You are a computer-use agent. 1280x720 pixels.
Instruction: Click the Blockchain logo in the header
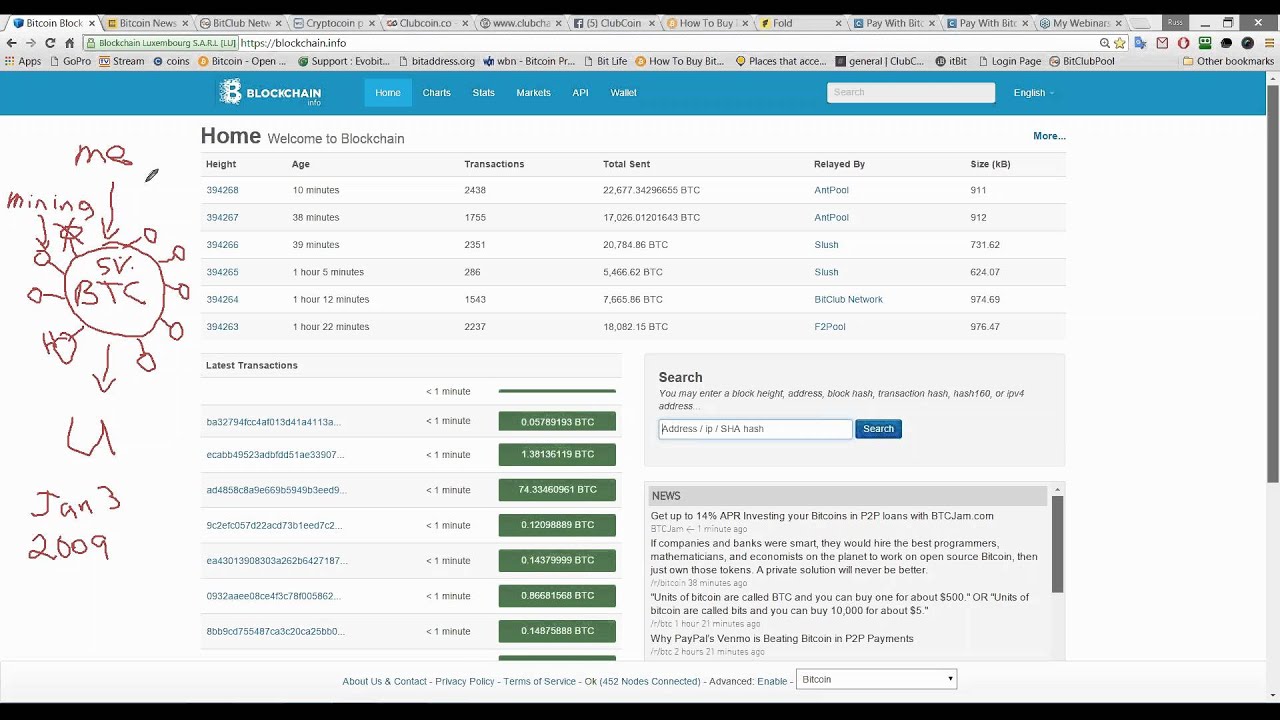click(271, 93)
